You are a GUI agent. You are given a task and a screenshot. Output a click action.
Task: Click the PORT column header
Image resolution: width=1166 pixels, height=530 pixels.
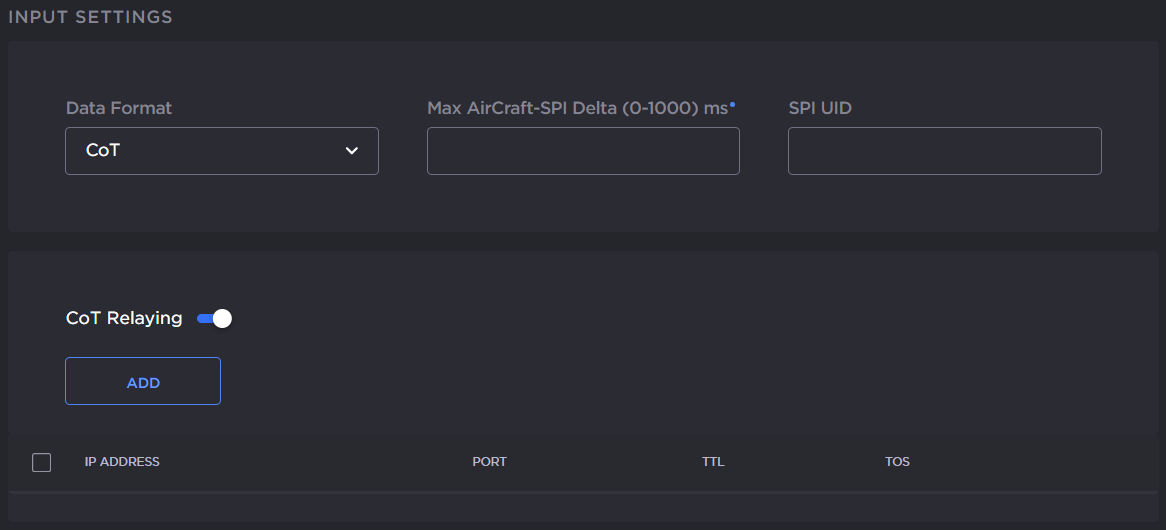489,462
